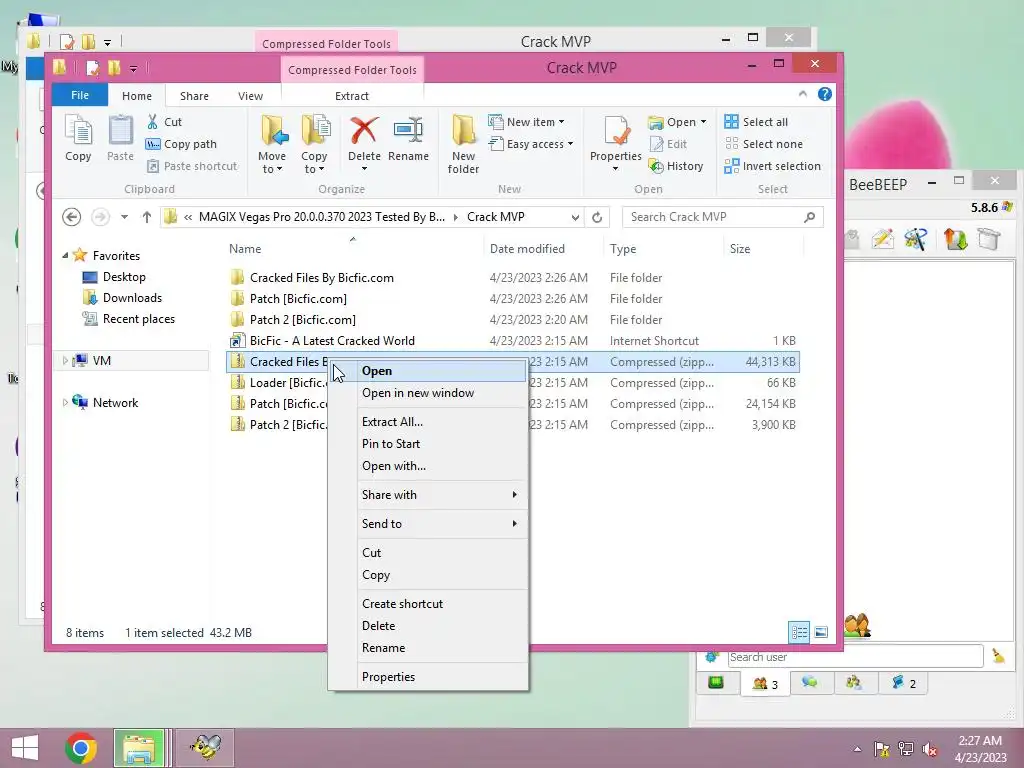Select BicFic - A Latest Cracked World shortcut

[x=332, y=341]
